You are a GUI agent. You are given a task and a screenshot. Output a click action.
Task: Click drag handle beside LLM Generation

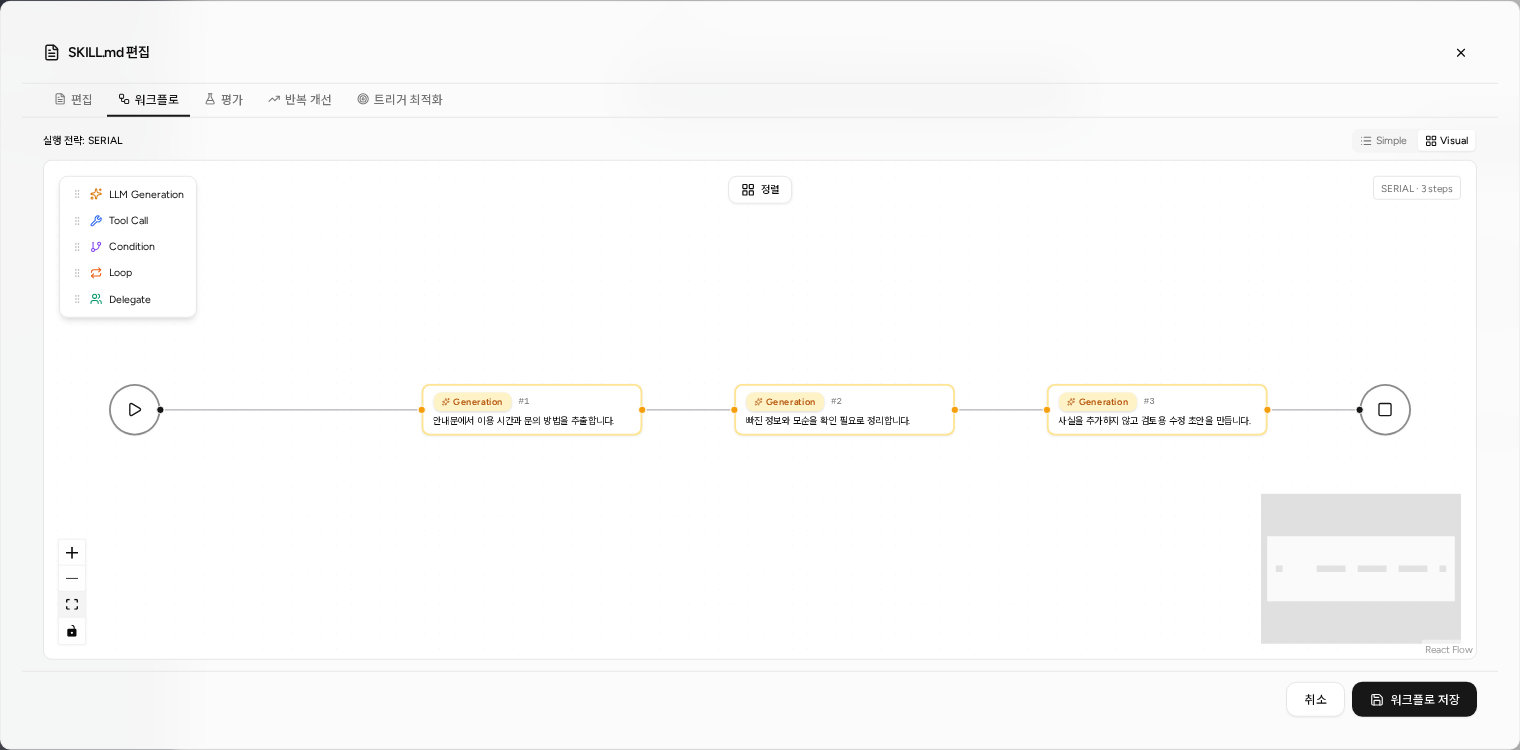(77, 194)
